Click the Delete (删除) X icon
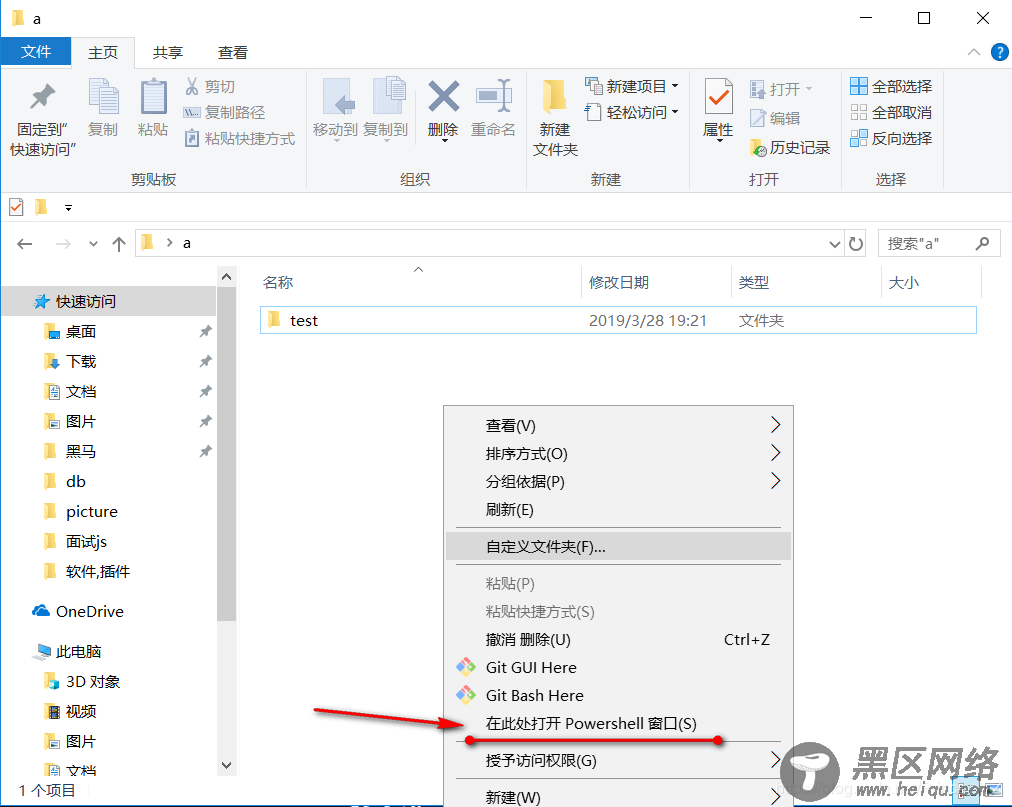Screen dimensions: 1012x807 (443, 97)
